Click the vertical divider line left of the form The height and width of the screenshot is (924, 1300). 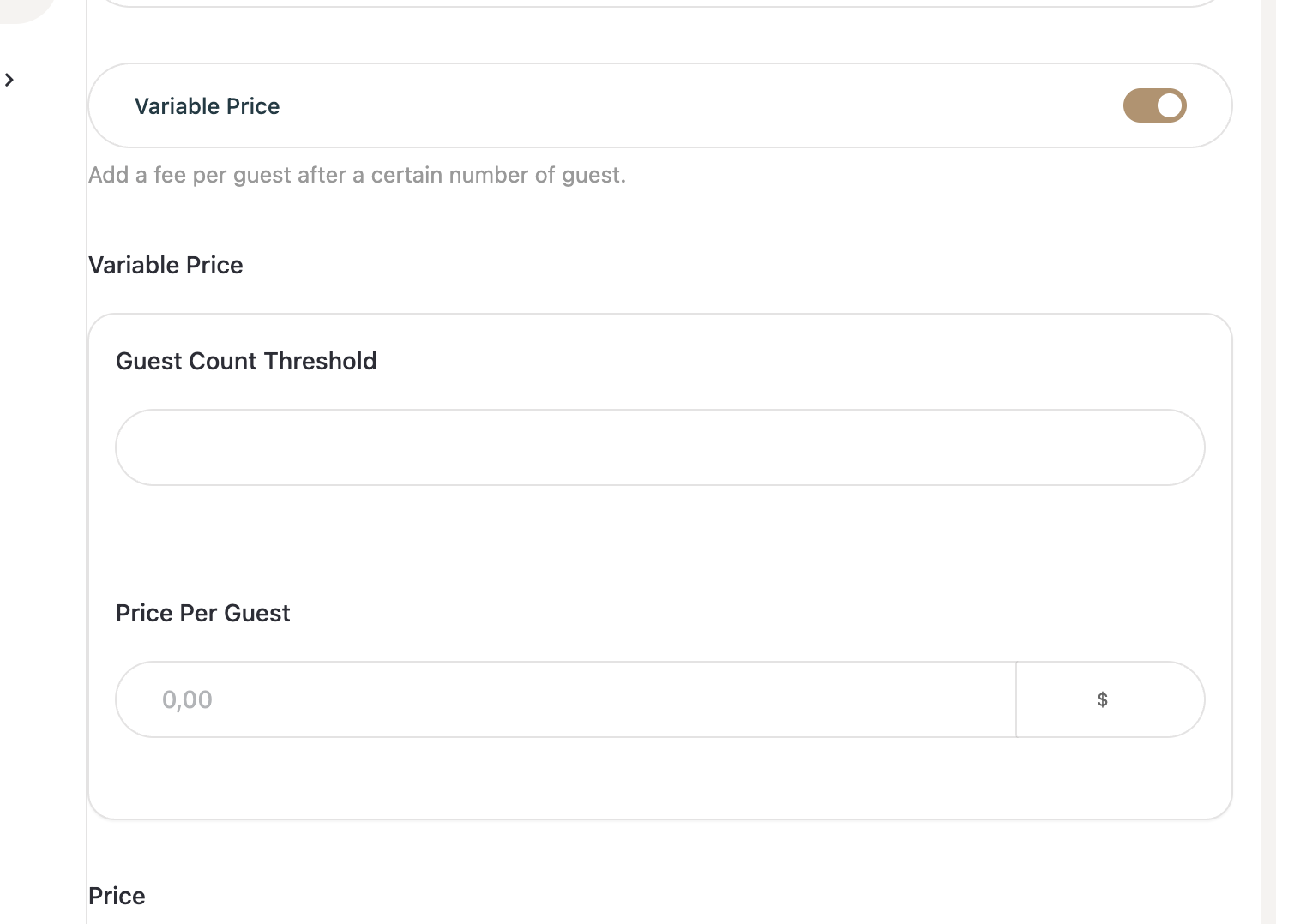click(87, 514)
